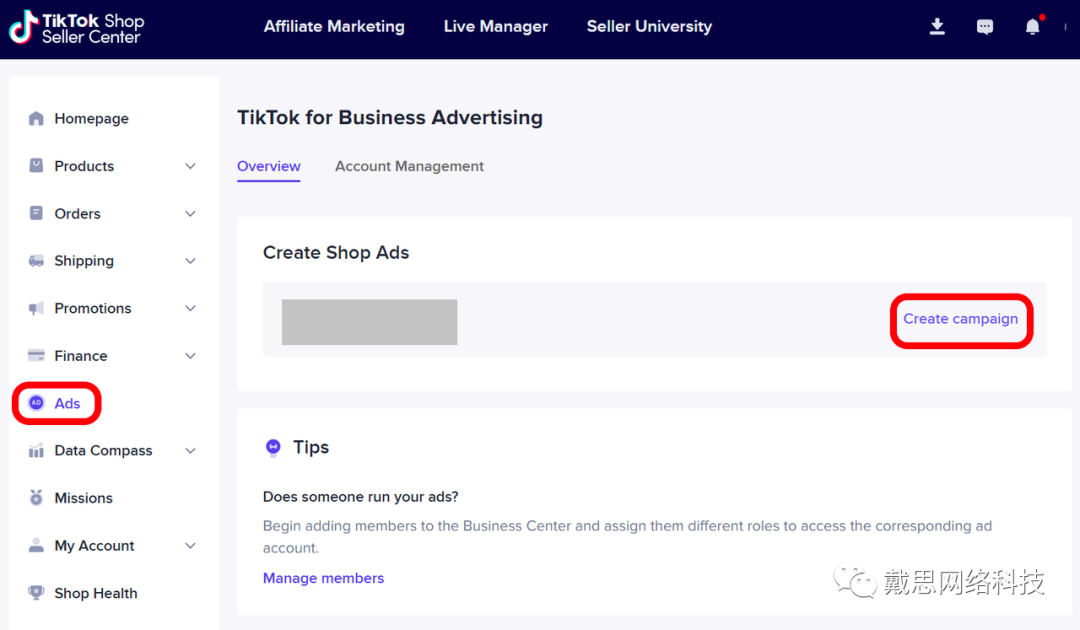Click the Shipping sidebar label

84,261
